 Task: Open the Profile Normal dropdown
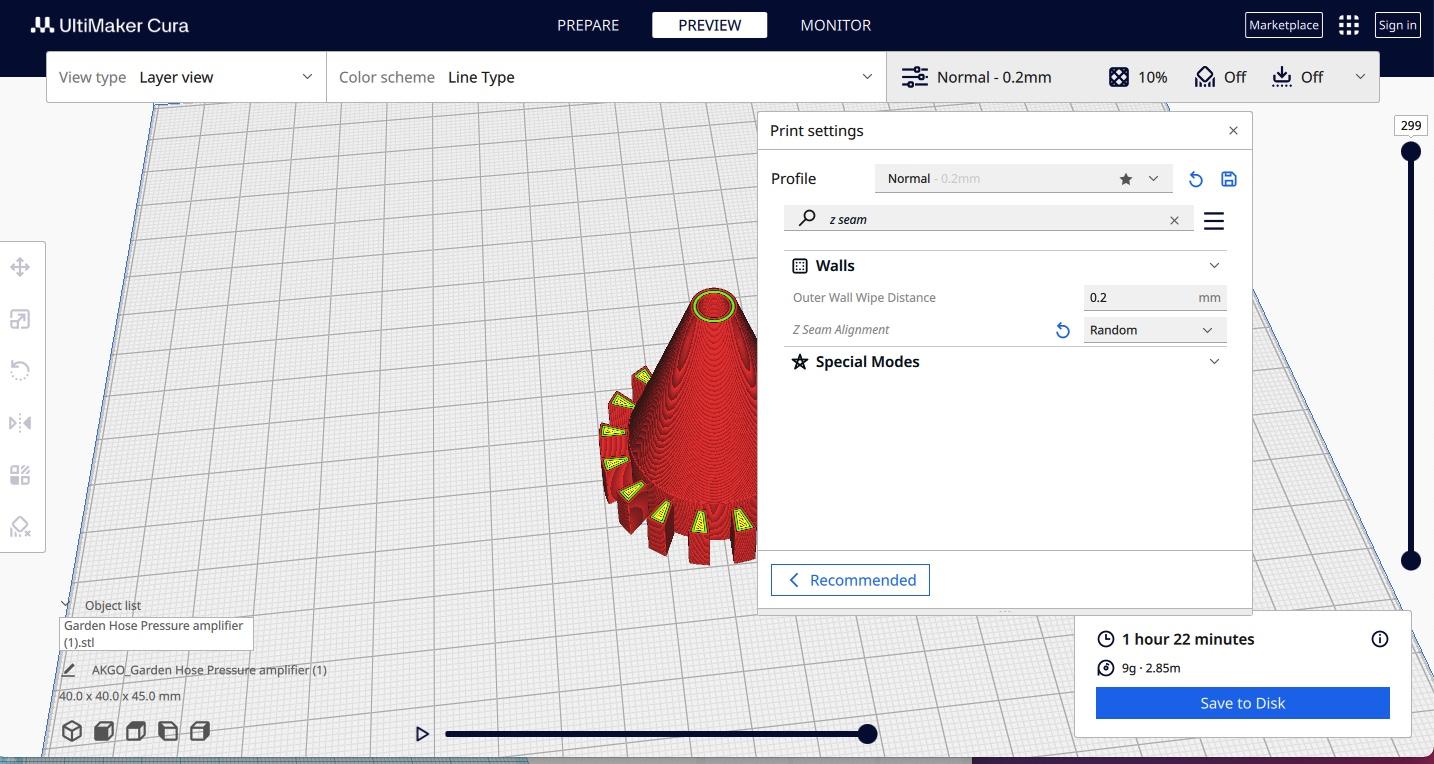click(1023, 179)
